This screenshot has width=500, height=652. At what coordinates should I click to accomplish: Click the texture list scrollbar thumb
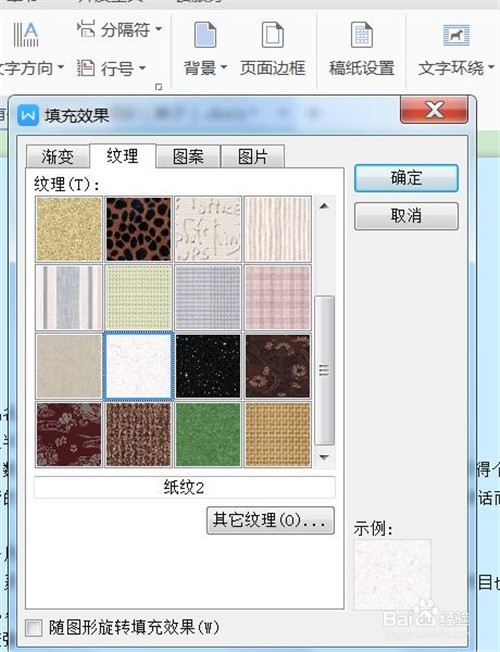coord(324,370)
